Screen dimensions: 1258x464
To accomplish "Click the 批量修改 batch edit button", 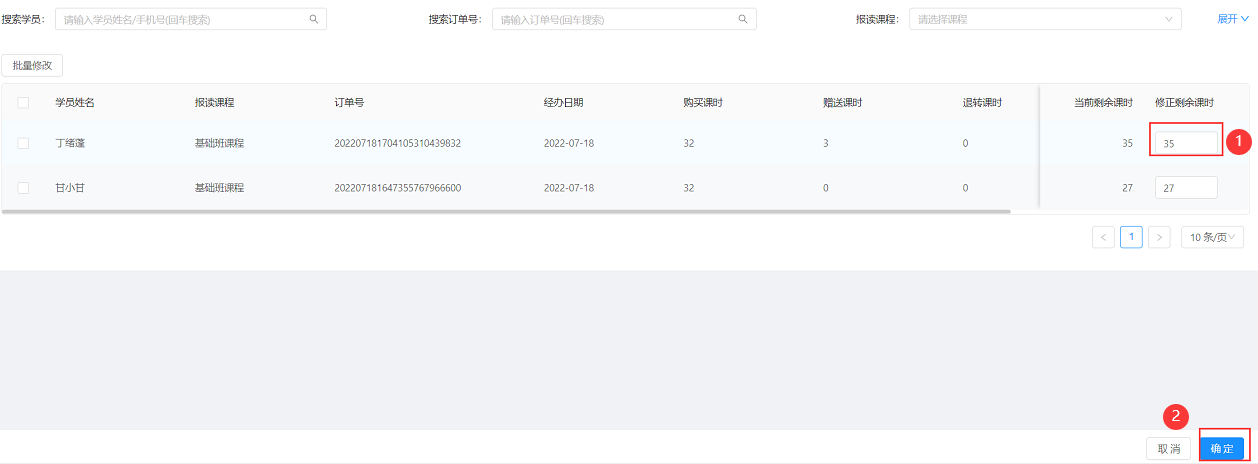I will click(x=32, y=65).
